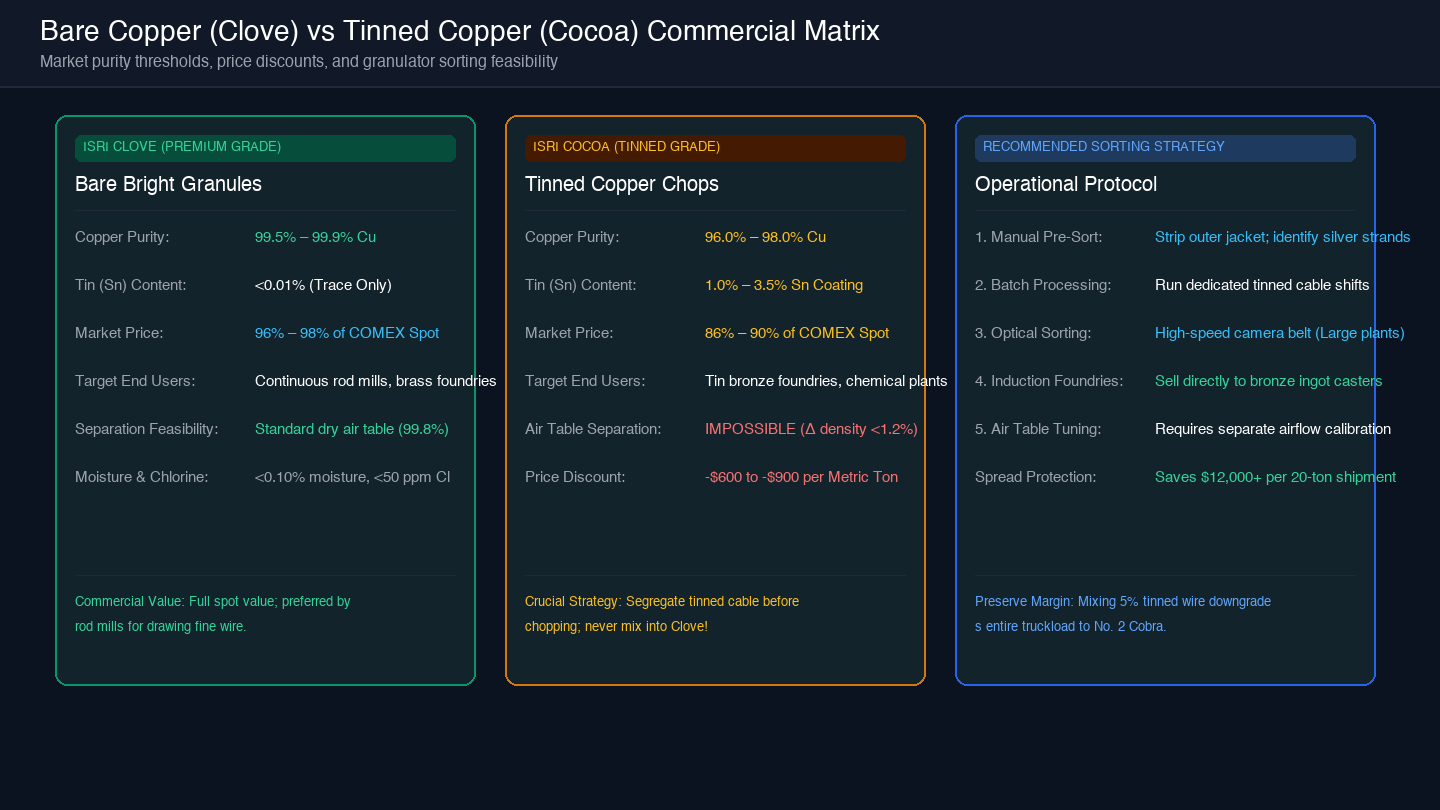Select 'Tin bronze foundries, chemical plants'
This screenshot has width=1440, height=810.
[x=826, y=381]
